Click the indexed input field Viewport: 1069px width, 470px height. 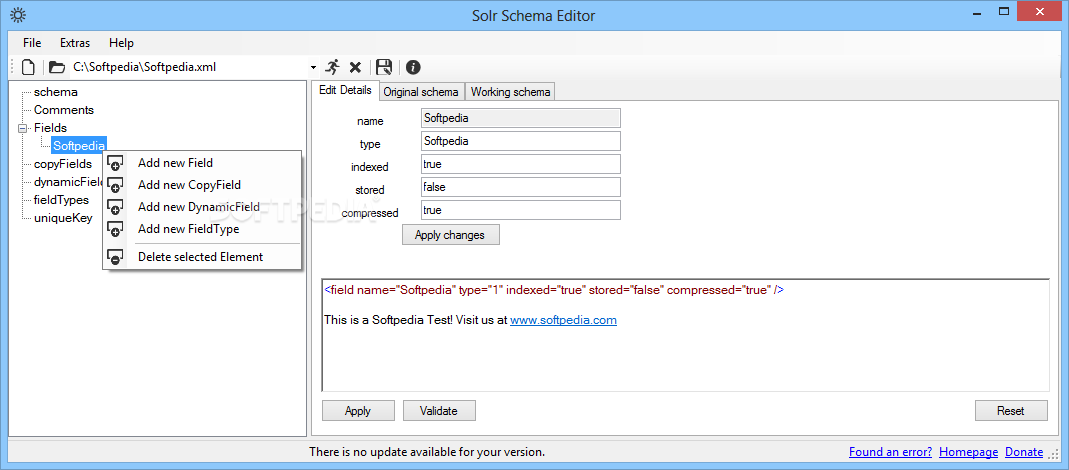click(x=521, y=164)
